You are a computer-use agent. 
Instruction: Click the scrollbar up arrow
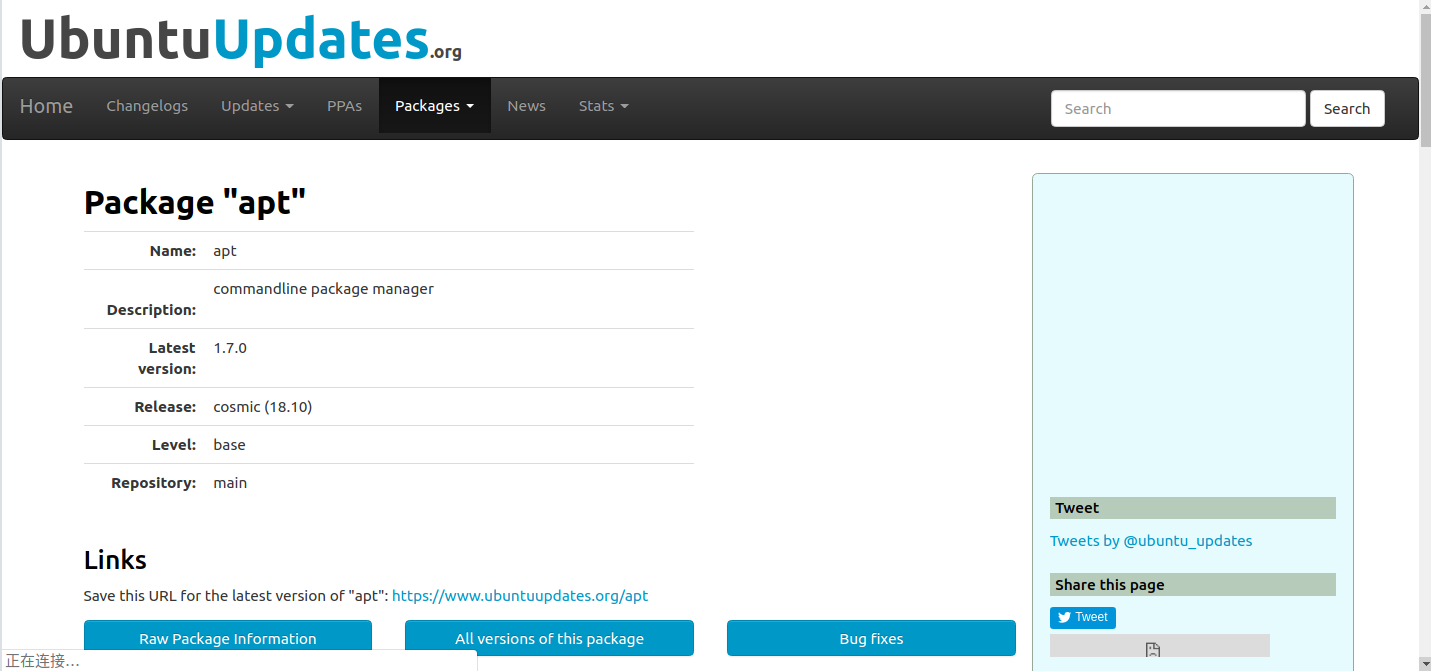[1425, 7]
